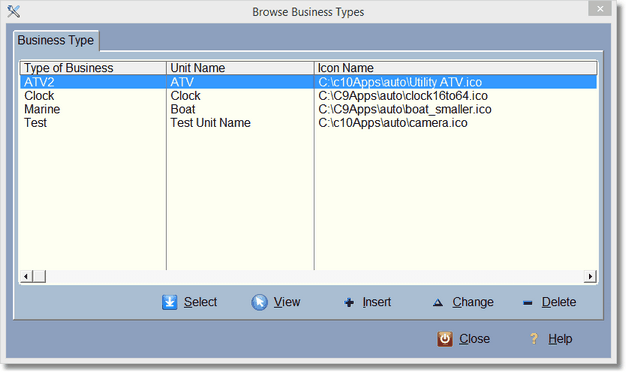Click the ATV unit name cell
The image size is (626, 373).
pos(182,82)
